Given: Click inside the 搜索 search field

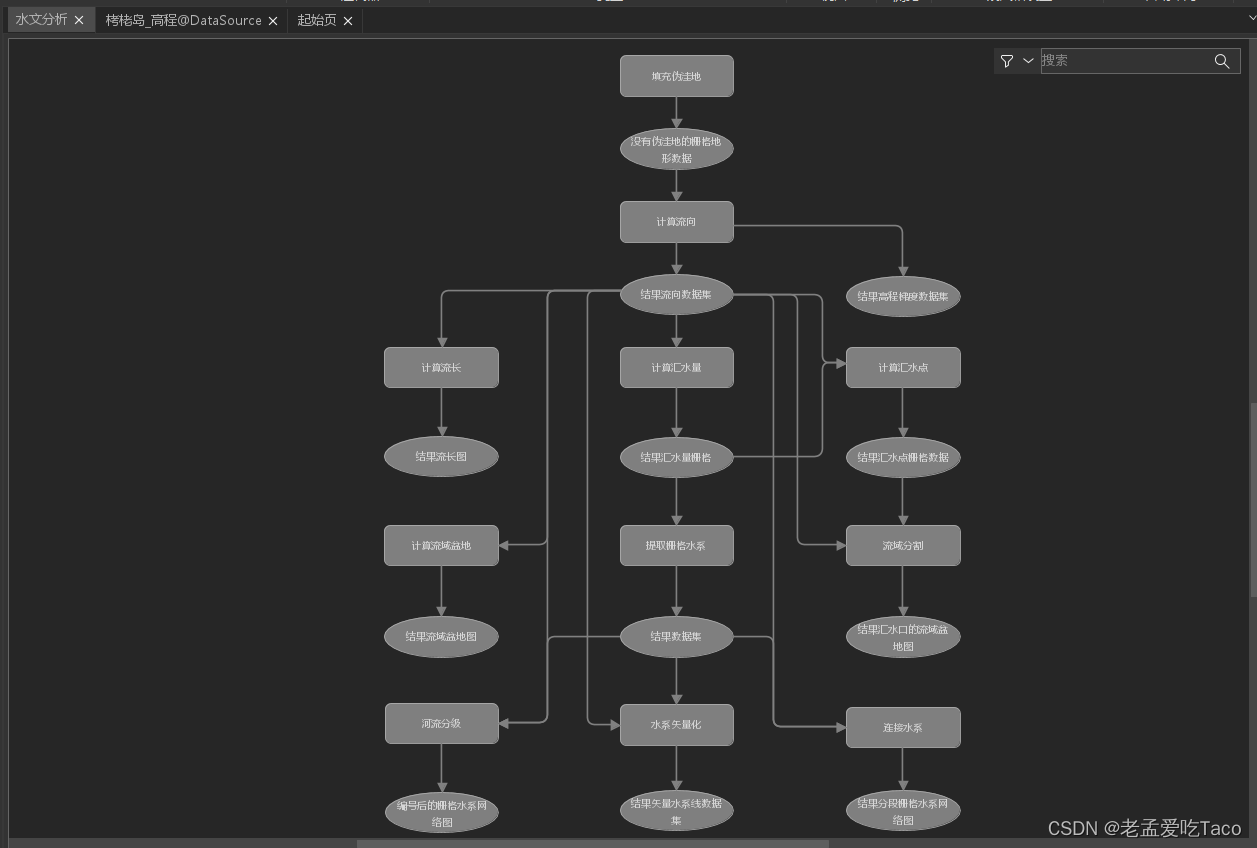Looking at the screenshot, I should click(x=1120, y=60).
